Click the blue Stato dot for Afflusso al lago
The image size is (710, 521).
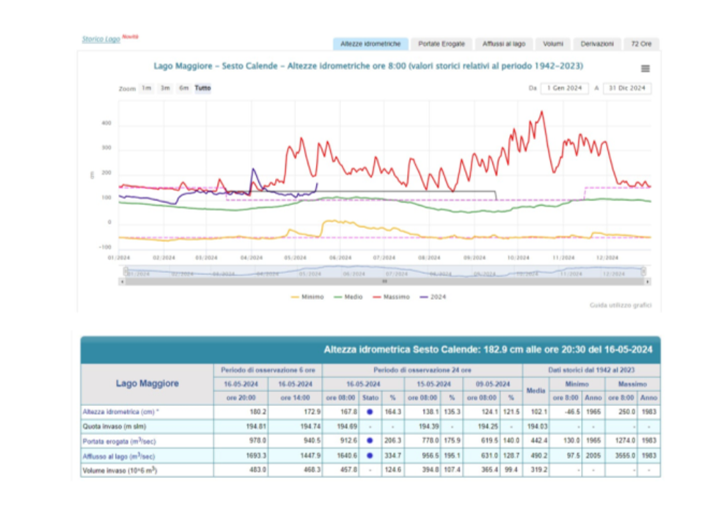click(370, 455)
